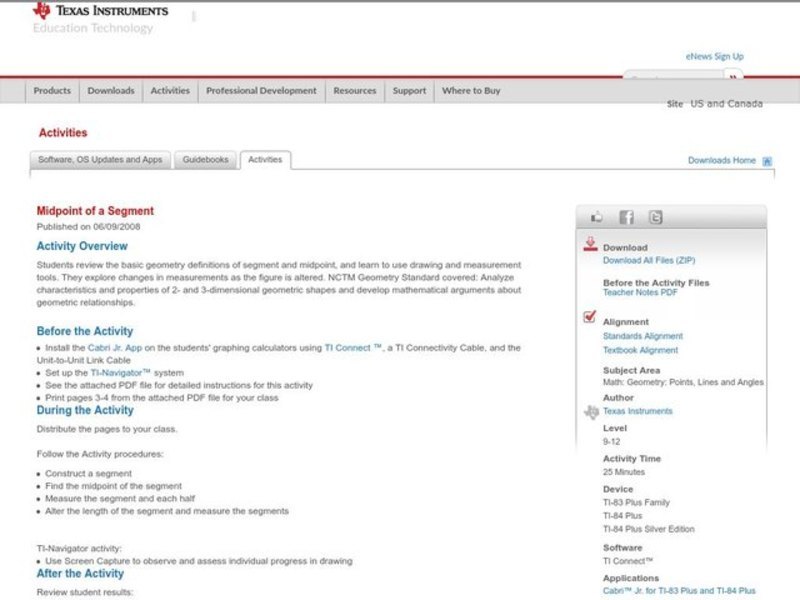Viewport: 800px width, 600px height.
Task: Open the Professional Development menu
Action: pyautogui.click(x=261, y=91)
